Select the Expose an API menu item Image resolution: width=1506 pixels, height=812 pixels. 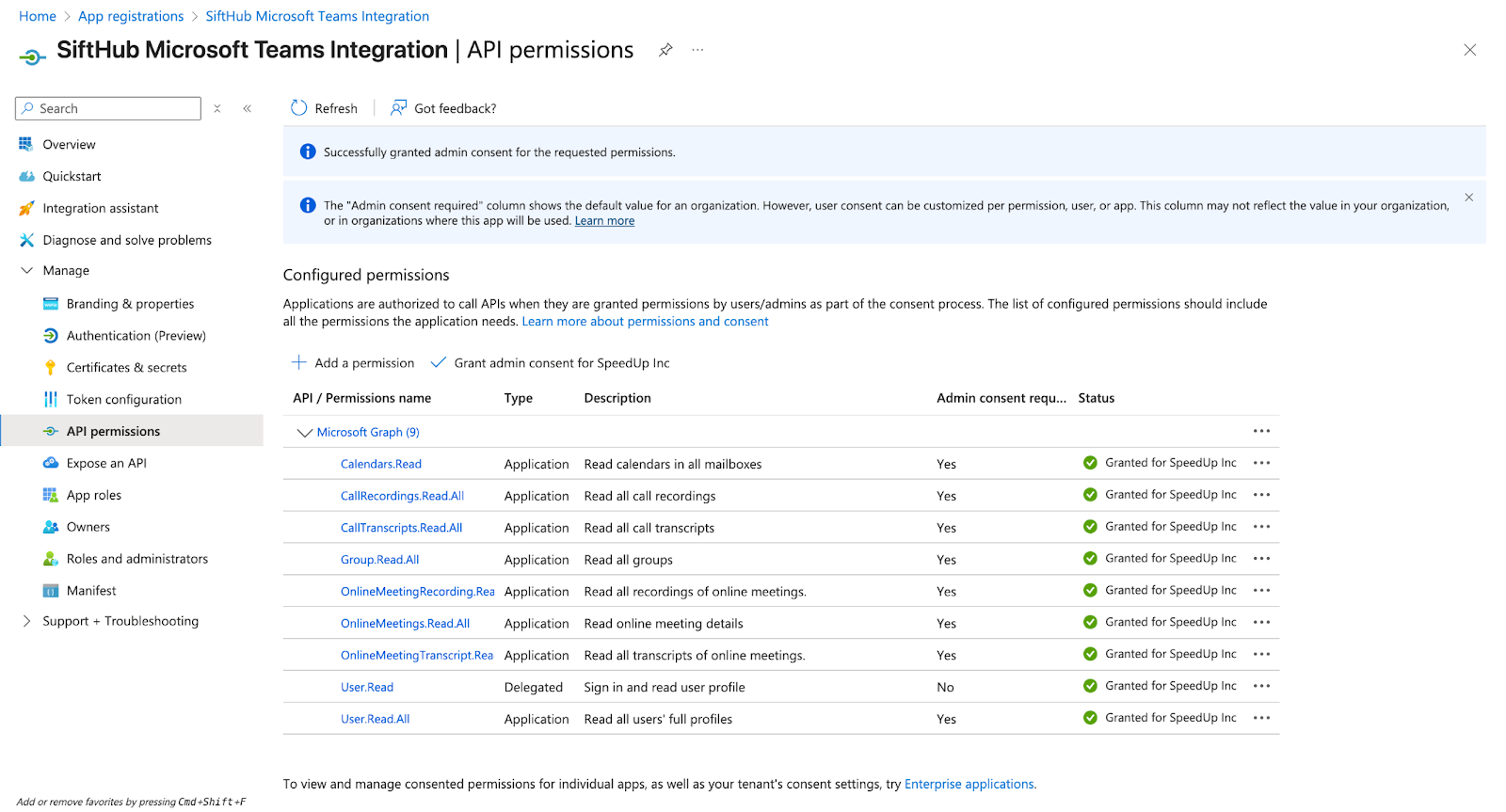[x=106, y=463]
